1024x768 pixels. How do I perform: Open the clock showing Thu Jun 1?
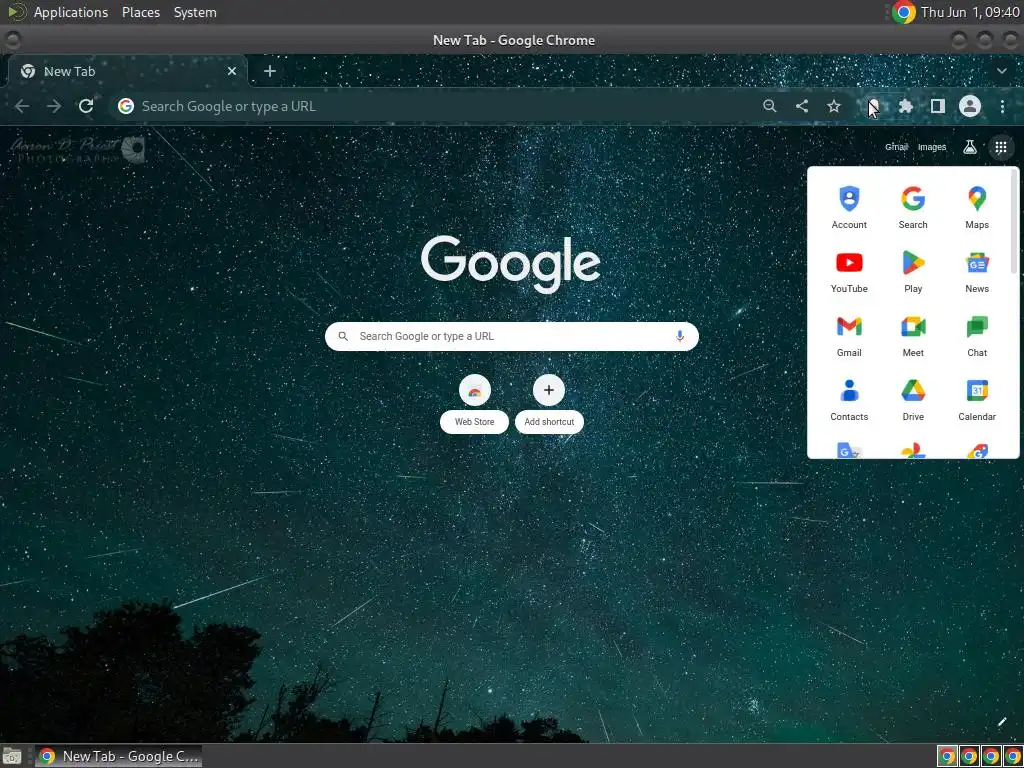click(x=970, y=12)
